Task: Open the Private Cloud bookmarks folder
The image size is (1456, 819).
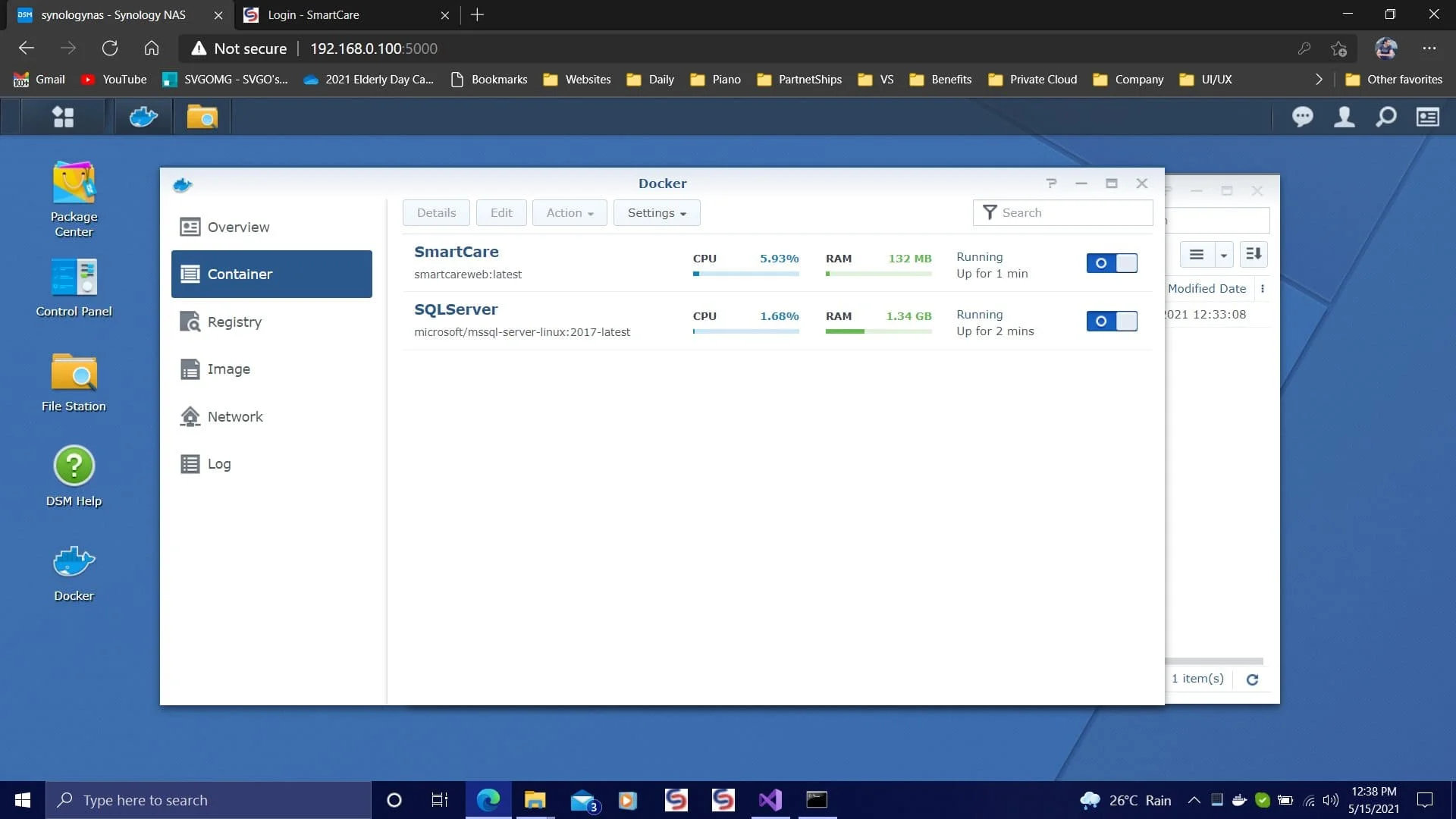Action: [x=1033, y=80]
